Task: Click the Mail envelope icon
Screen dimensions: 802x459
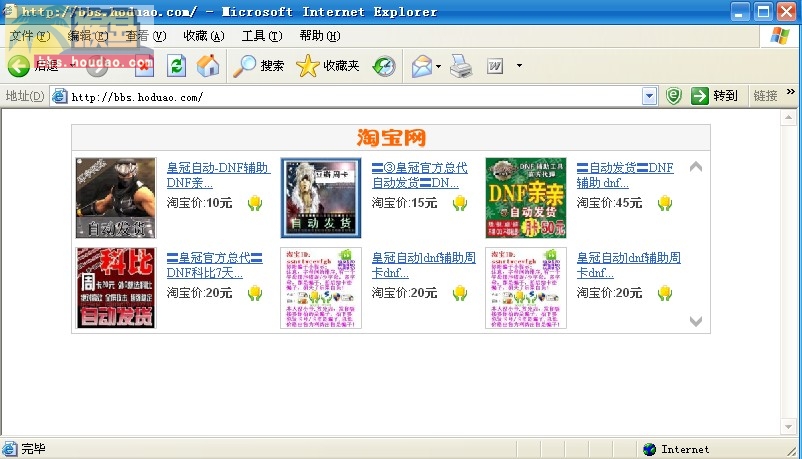Action: click(422, 67)
